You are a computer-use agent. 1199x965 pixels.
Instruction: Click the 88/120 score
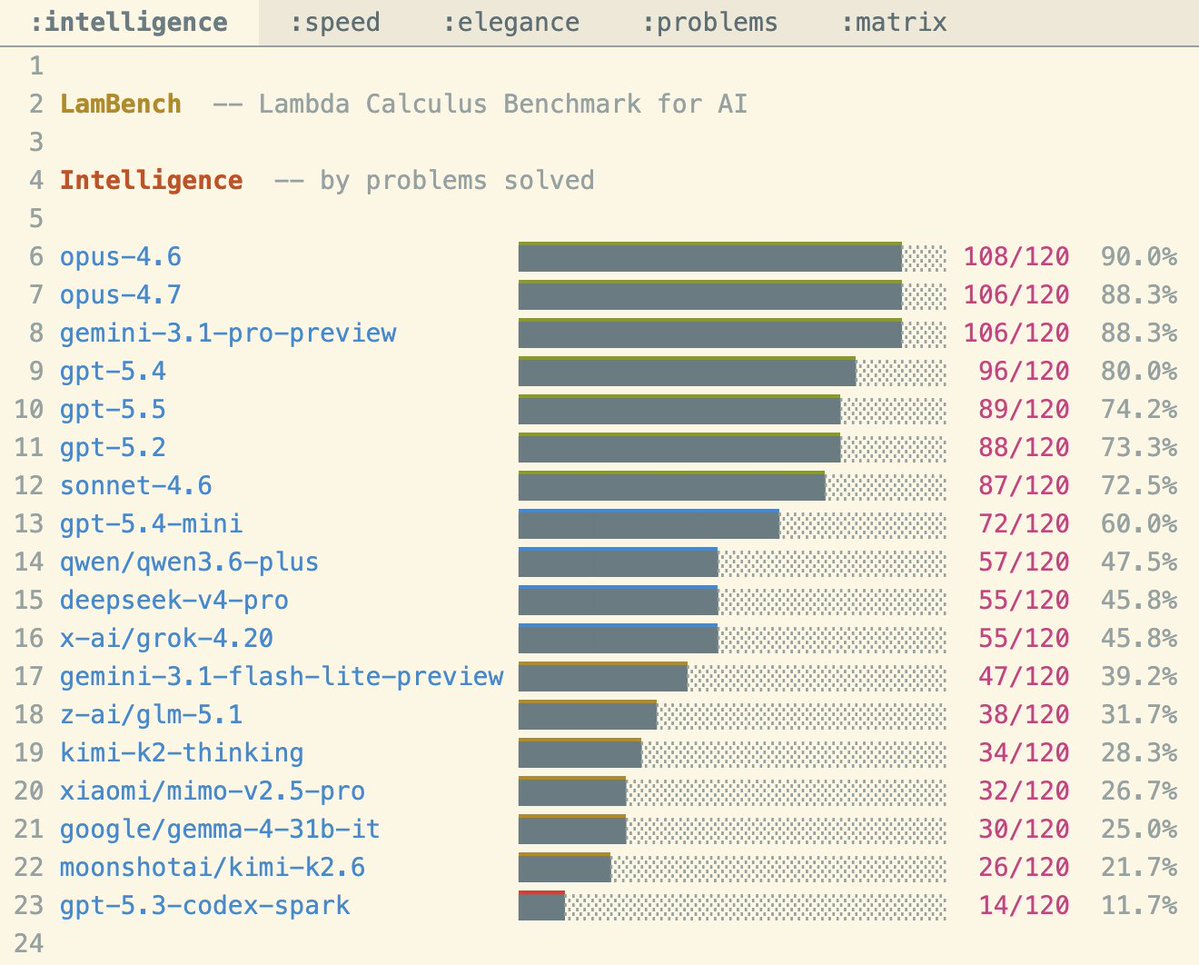(x=1024, y=447)
